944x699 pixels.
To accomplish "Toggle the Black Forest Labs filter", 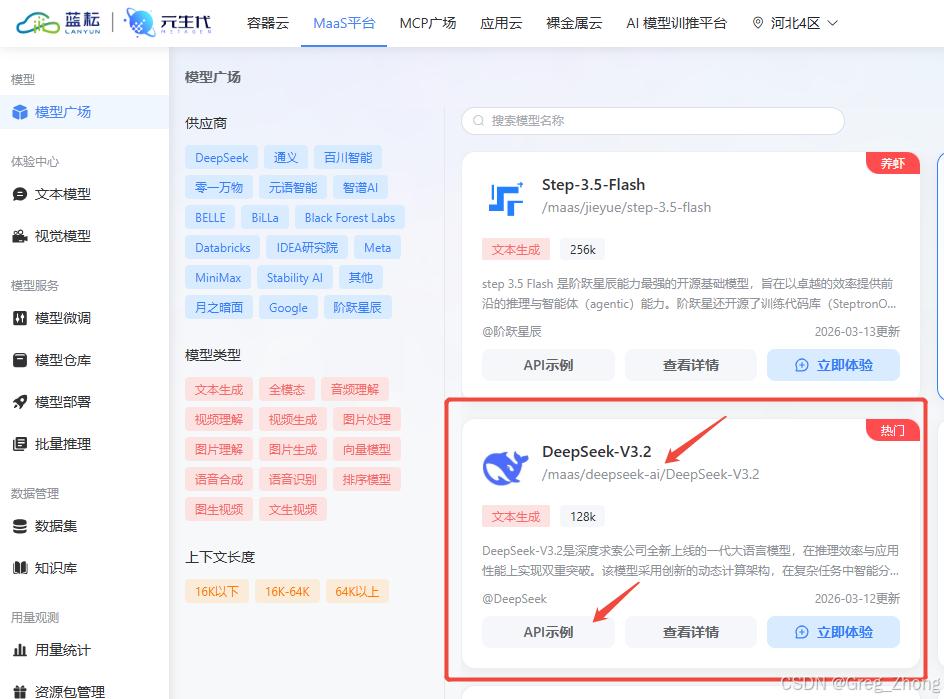I will point(350,218).
